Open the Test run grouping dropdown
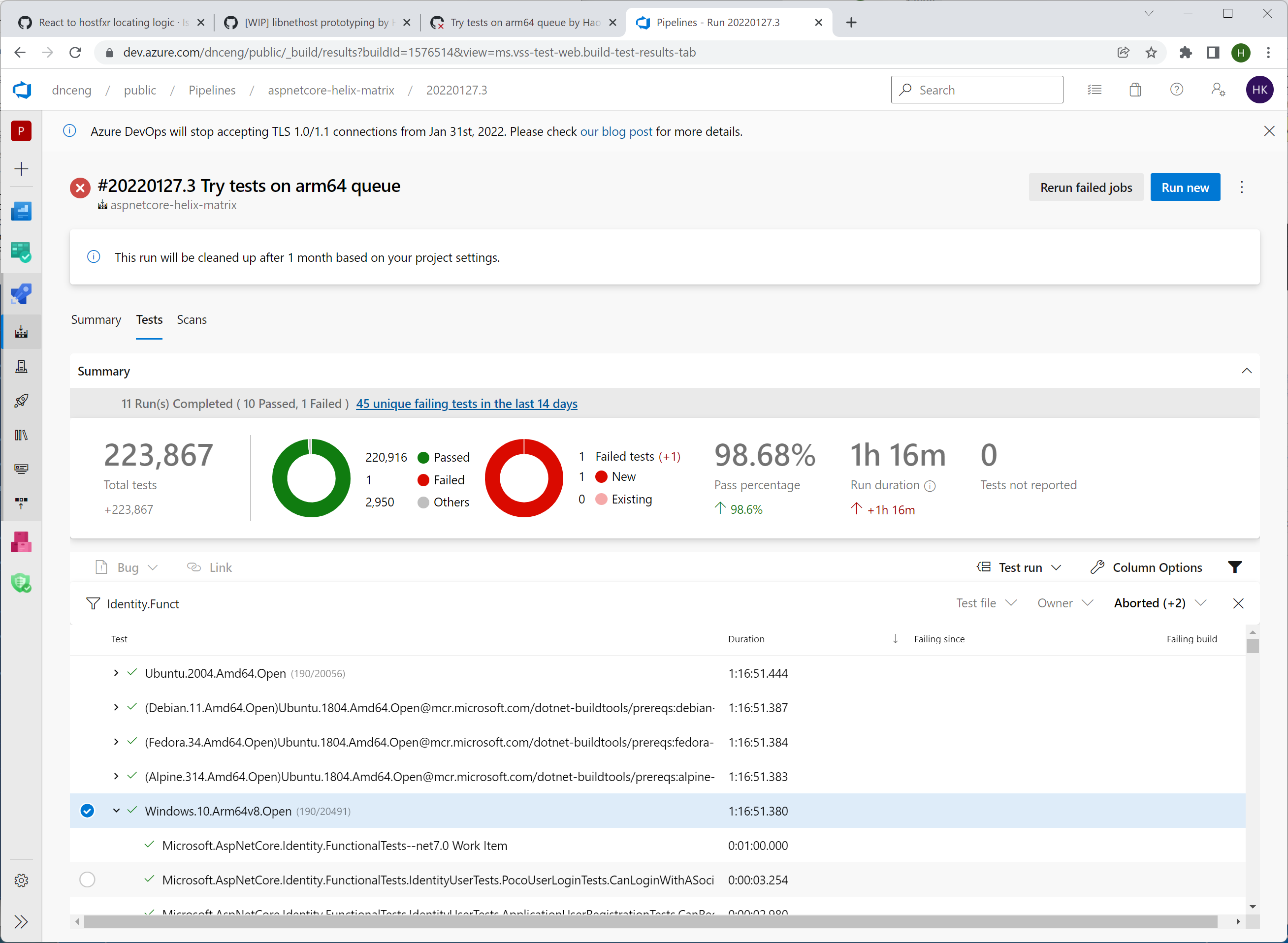1288x943 pixels. (x=1019, y=567)
